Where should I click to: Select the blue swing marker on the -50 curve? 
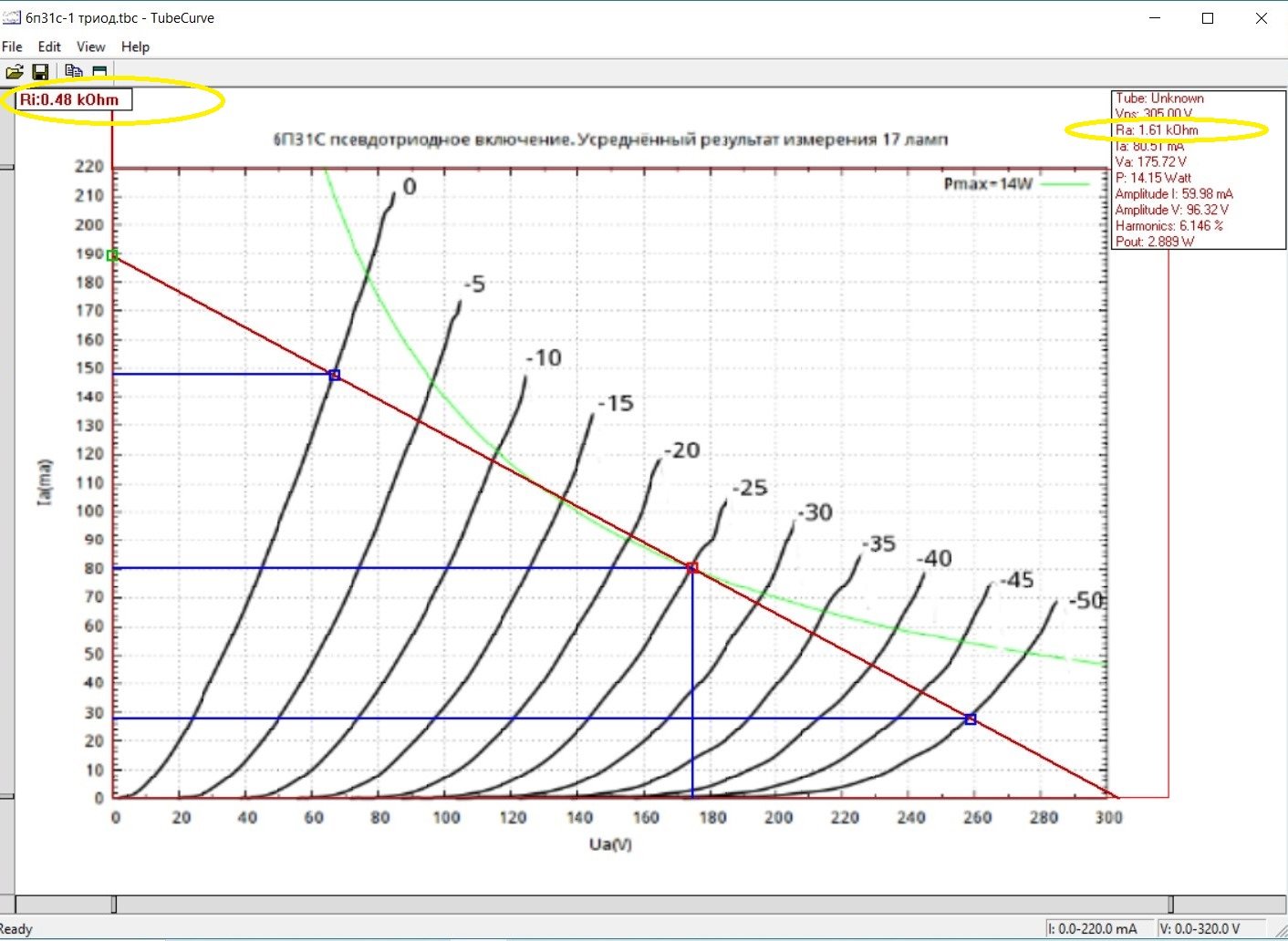click(971, 719)
